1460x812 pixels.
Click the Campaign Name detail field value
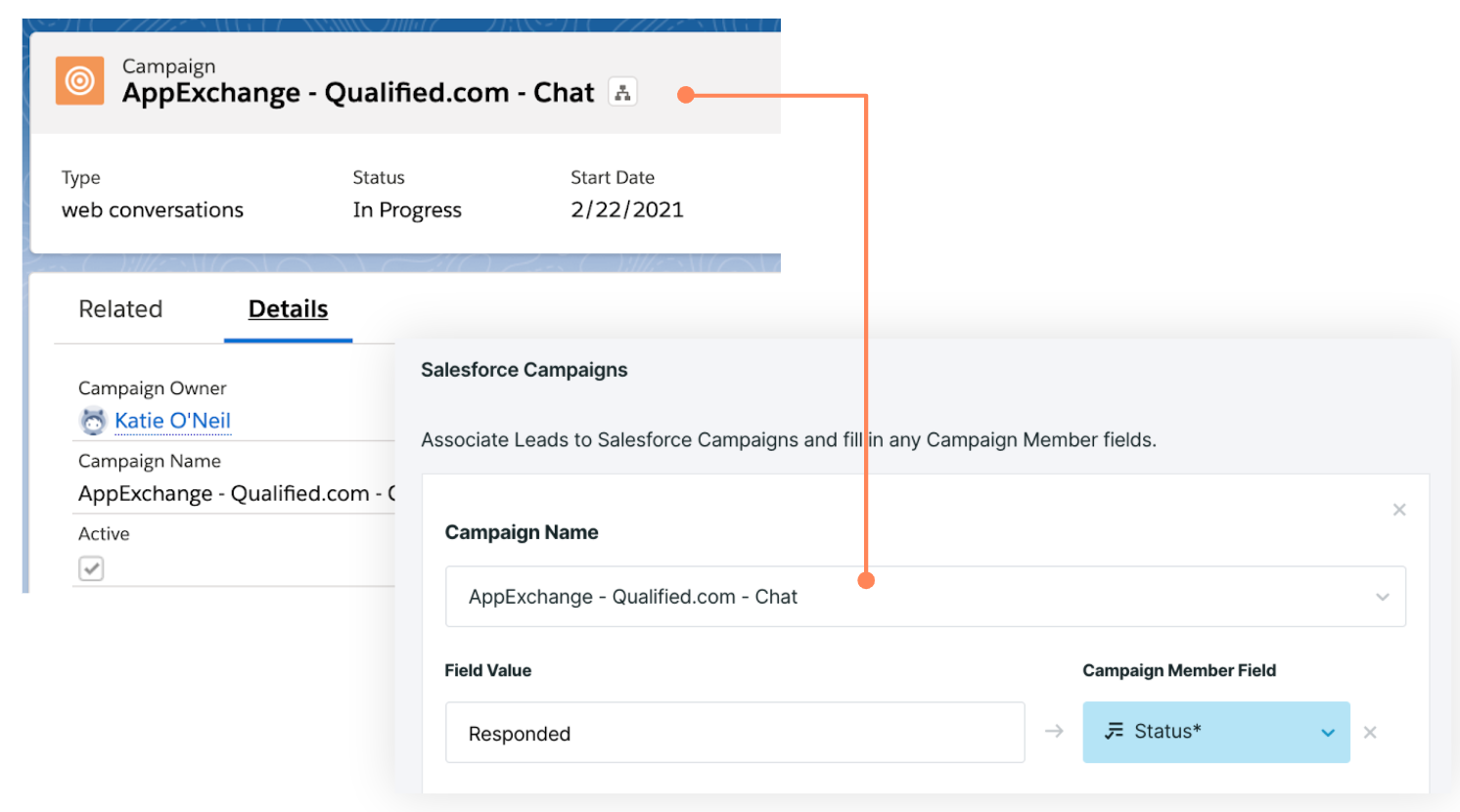tap(237, 494)
